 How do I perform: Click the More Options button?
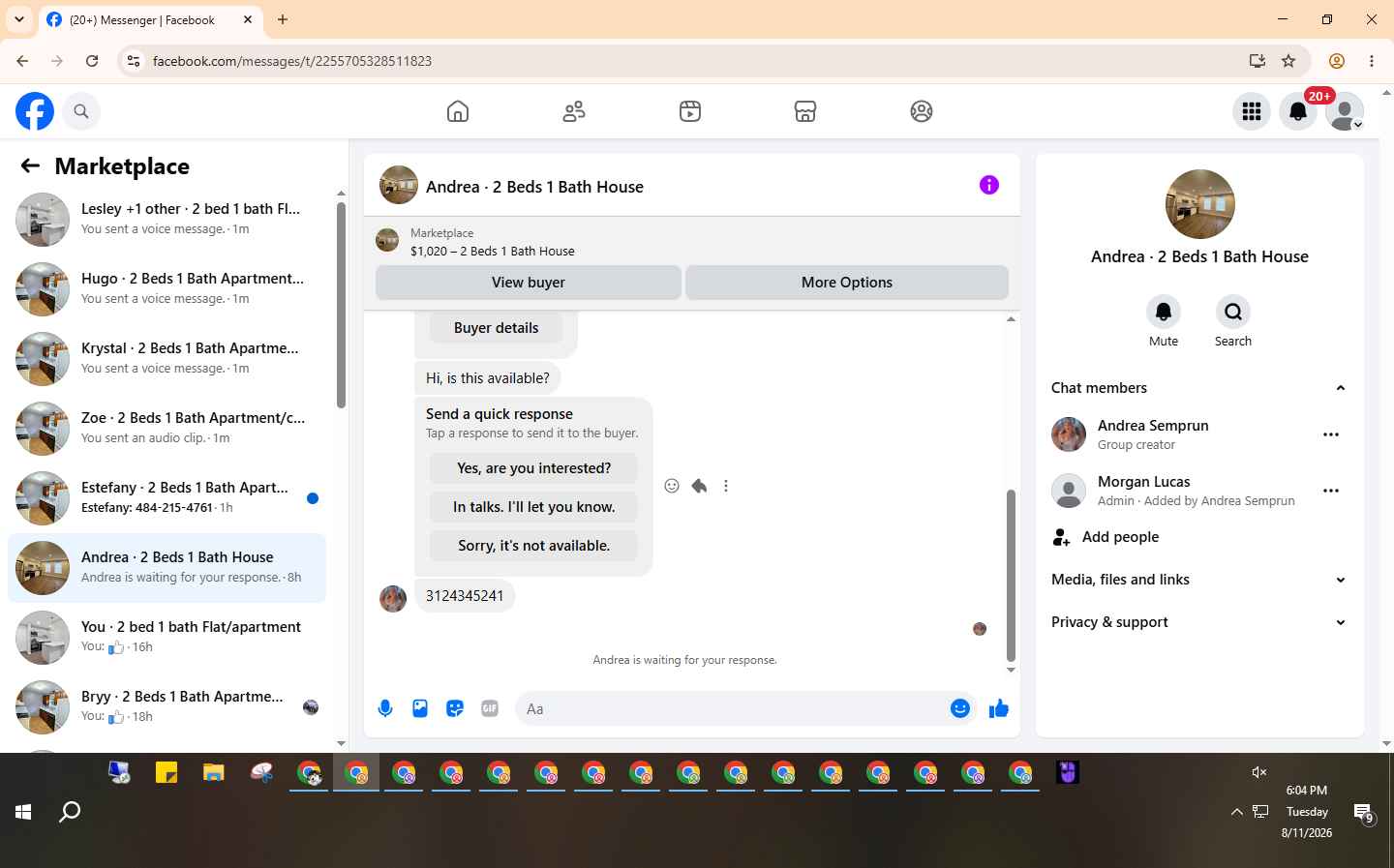pos(847,283)
